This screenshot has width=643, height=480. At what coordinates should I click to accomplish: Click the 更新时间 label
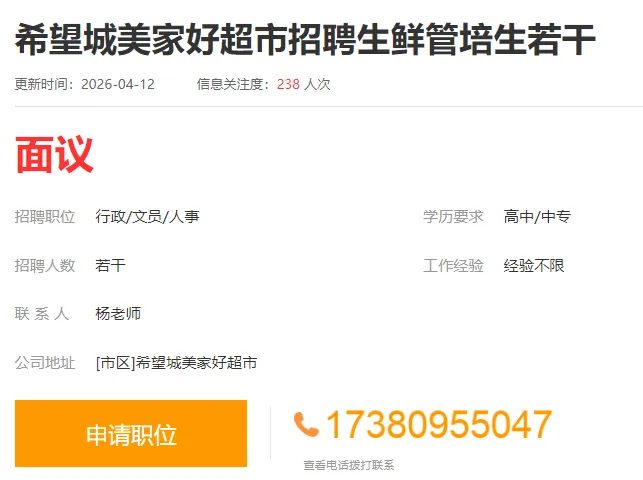[x=41, y=84]
